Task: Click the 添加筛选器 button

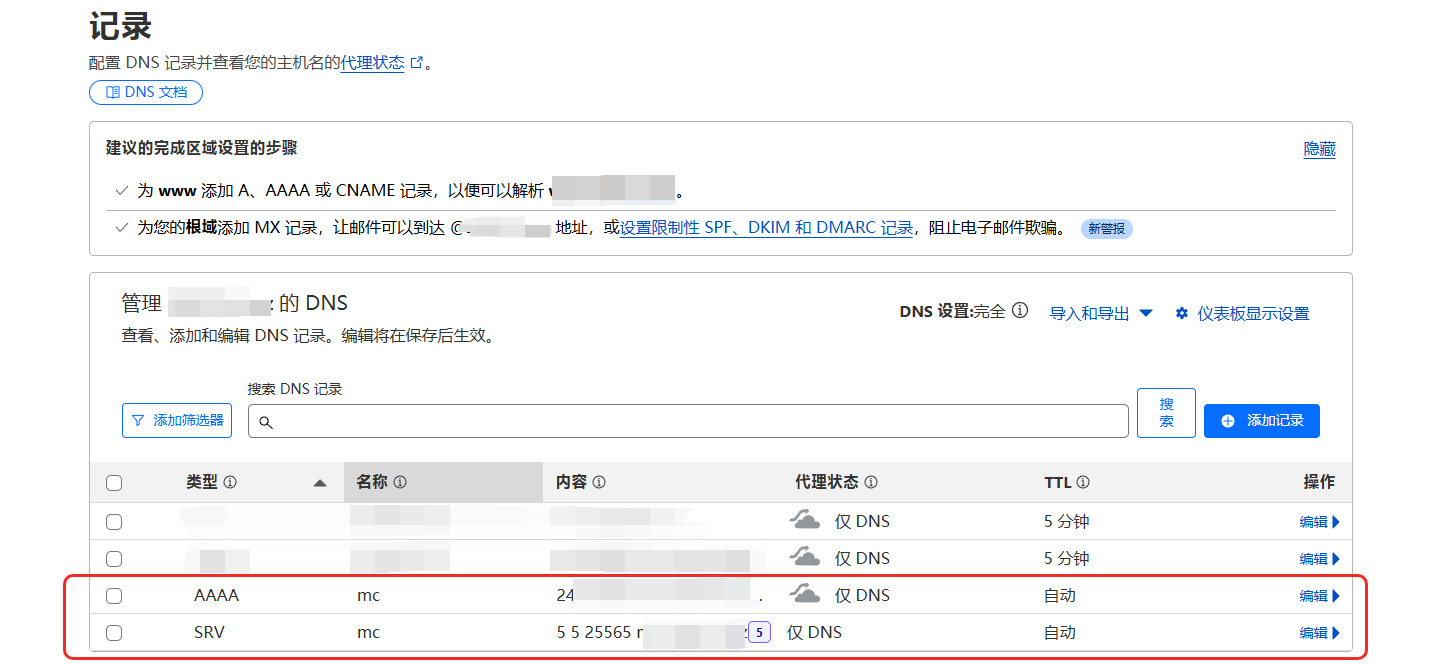Action: (x=177, y=421)
